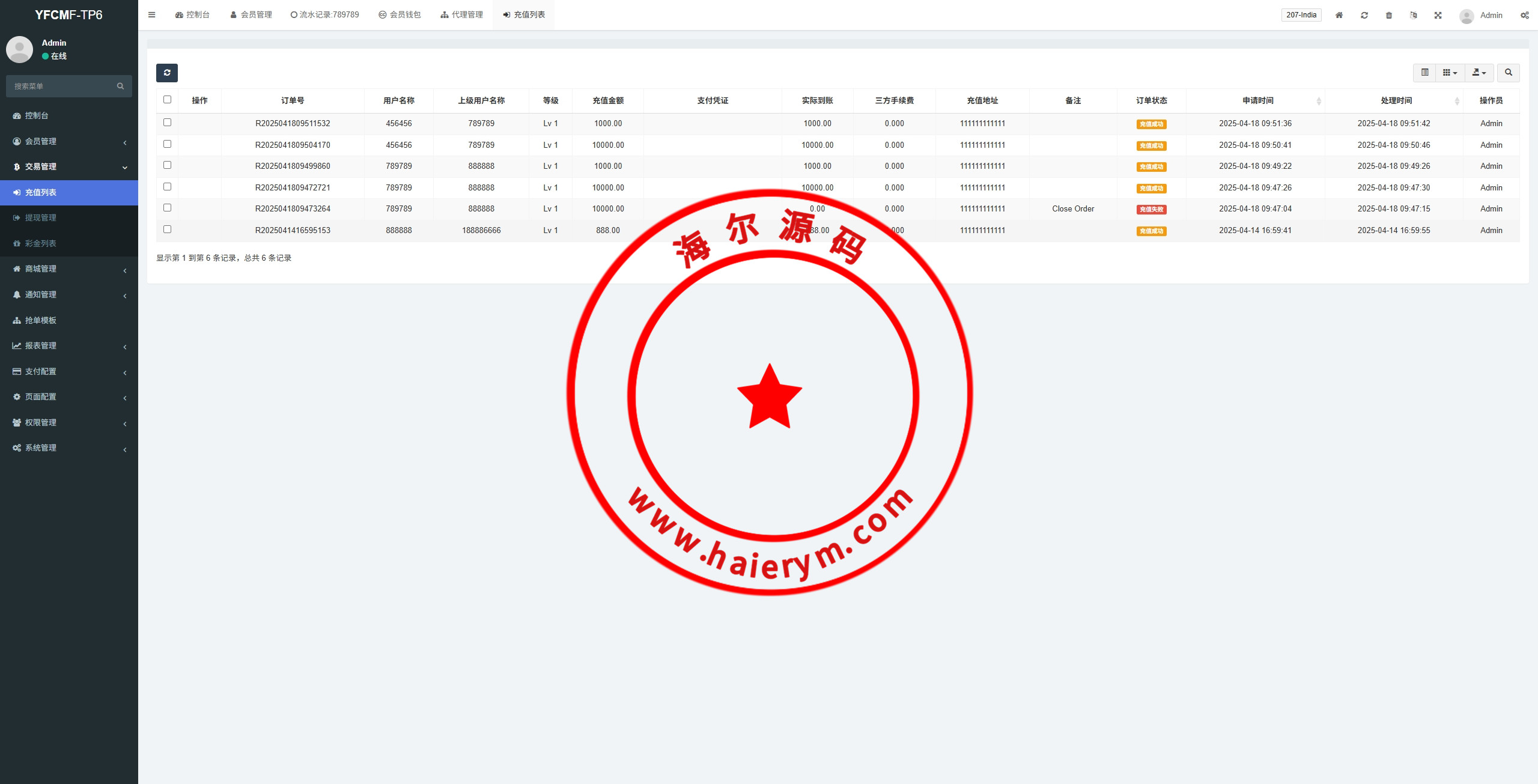Toggle the card view list icon
1538x784 pixels.
[1424, 73]
